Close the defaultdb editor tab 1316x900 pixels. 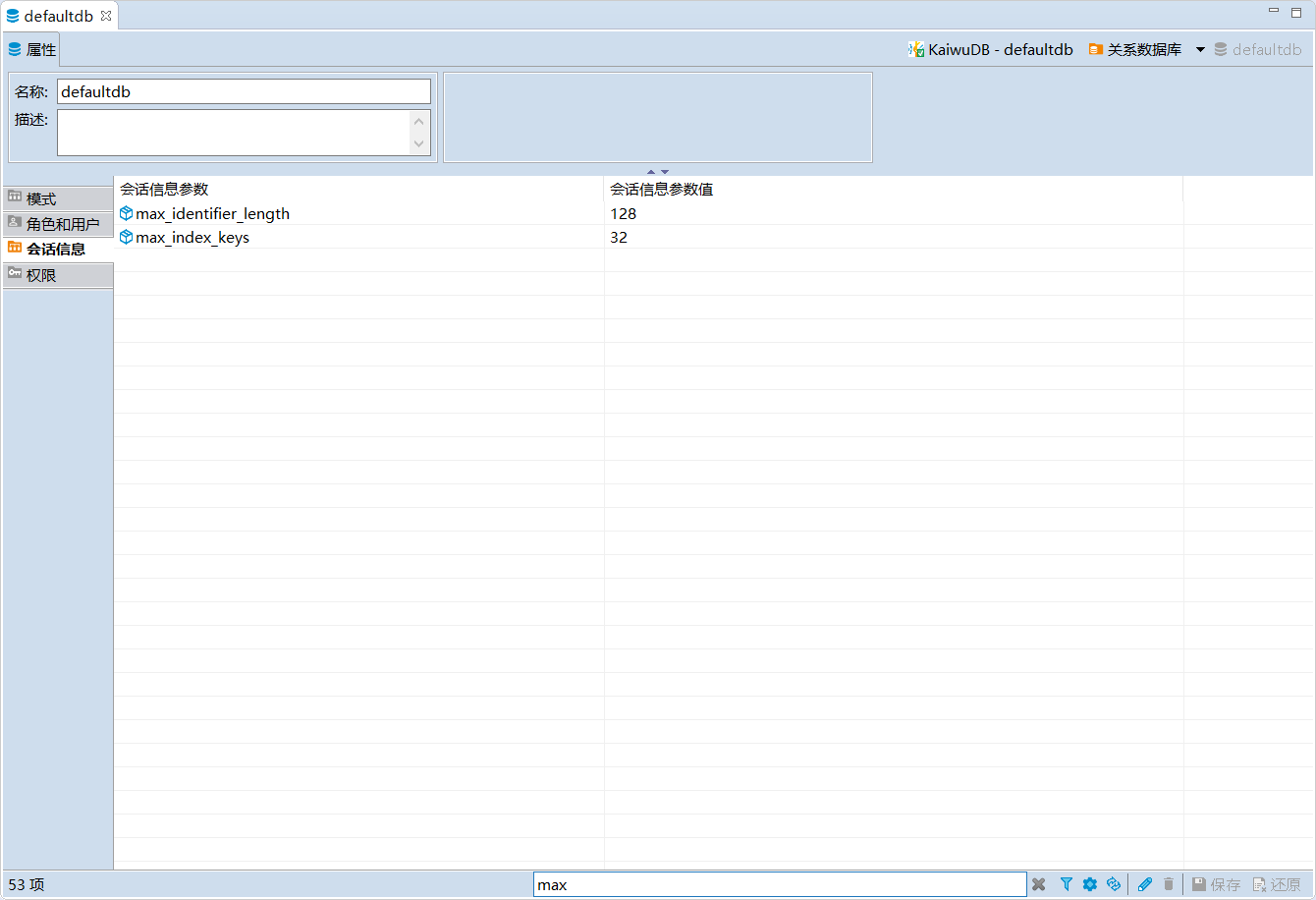click(106, 16)
